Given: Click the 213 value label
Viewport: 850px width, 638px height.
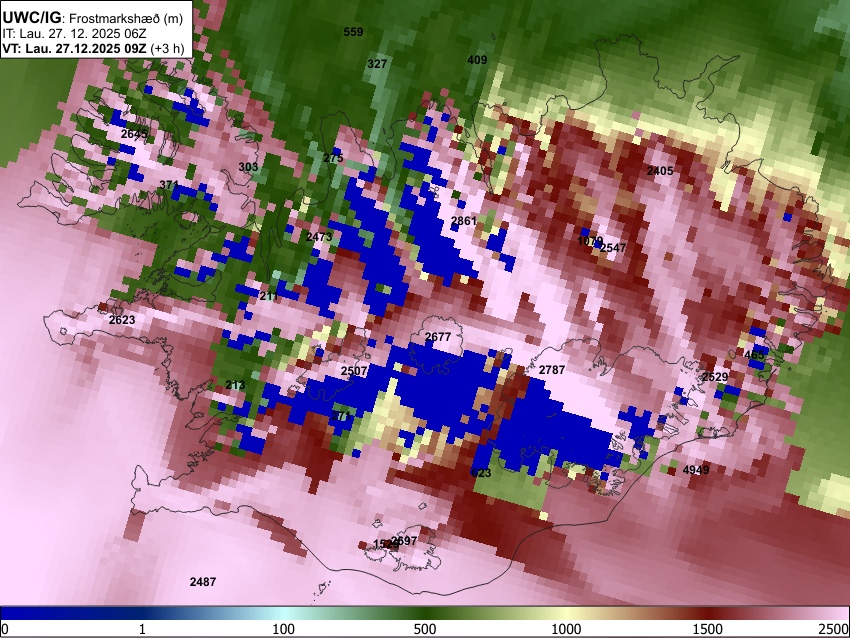Looking at the screenshot, I should point(235,385).
